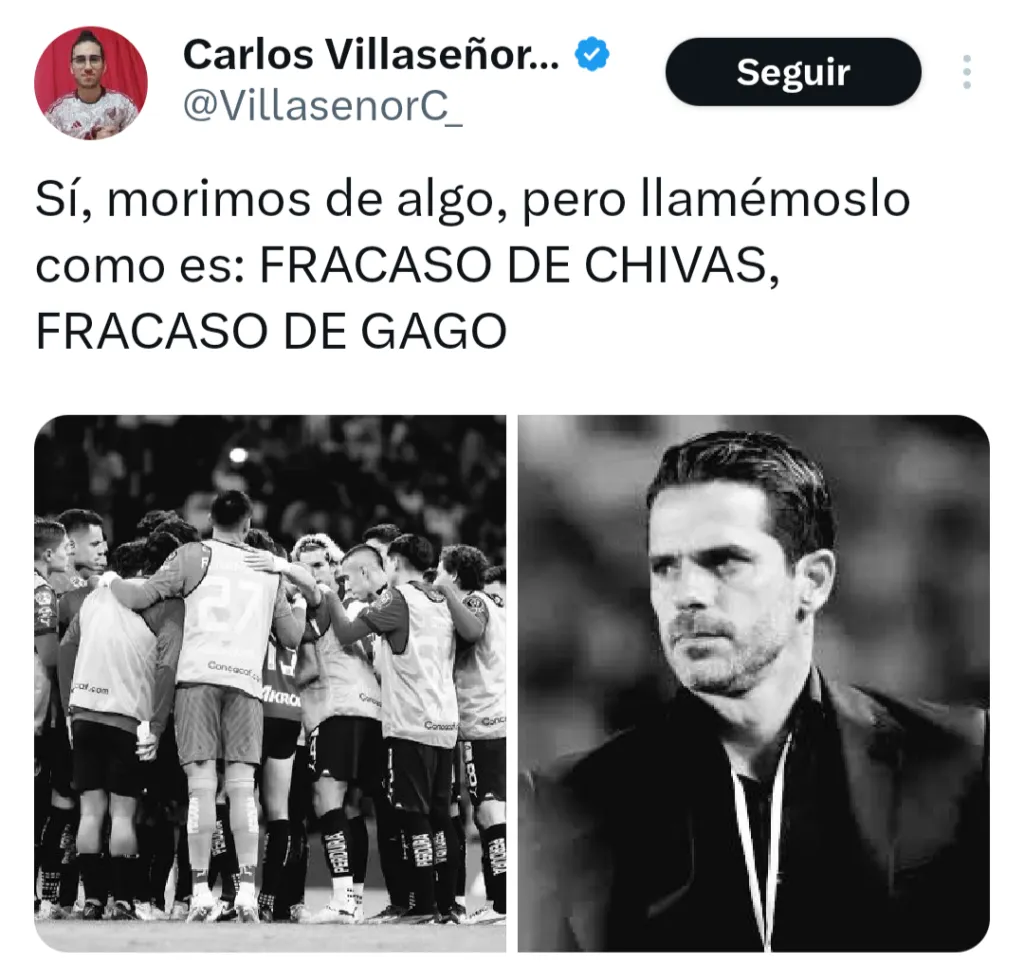Click the stadium light in huddle photo
The image size is (1024, 980).
(238, 454)
